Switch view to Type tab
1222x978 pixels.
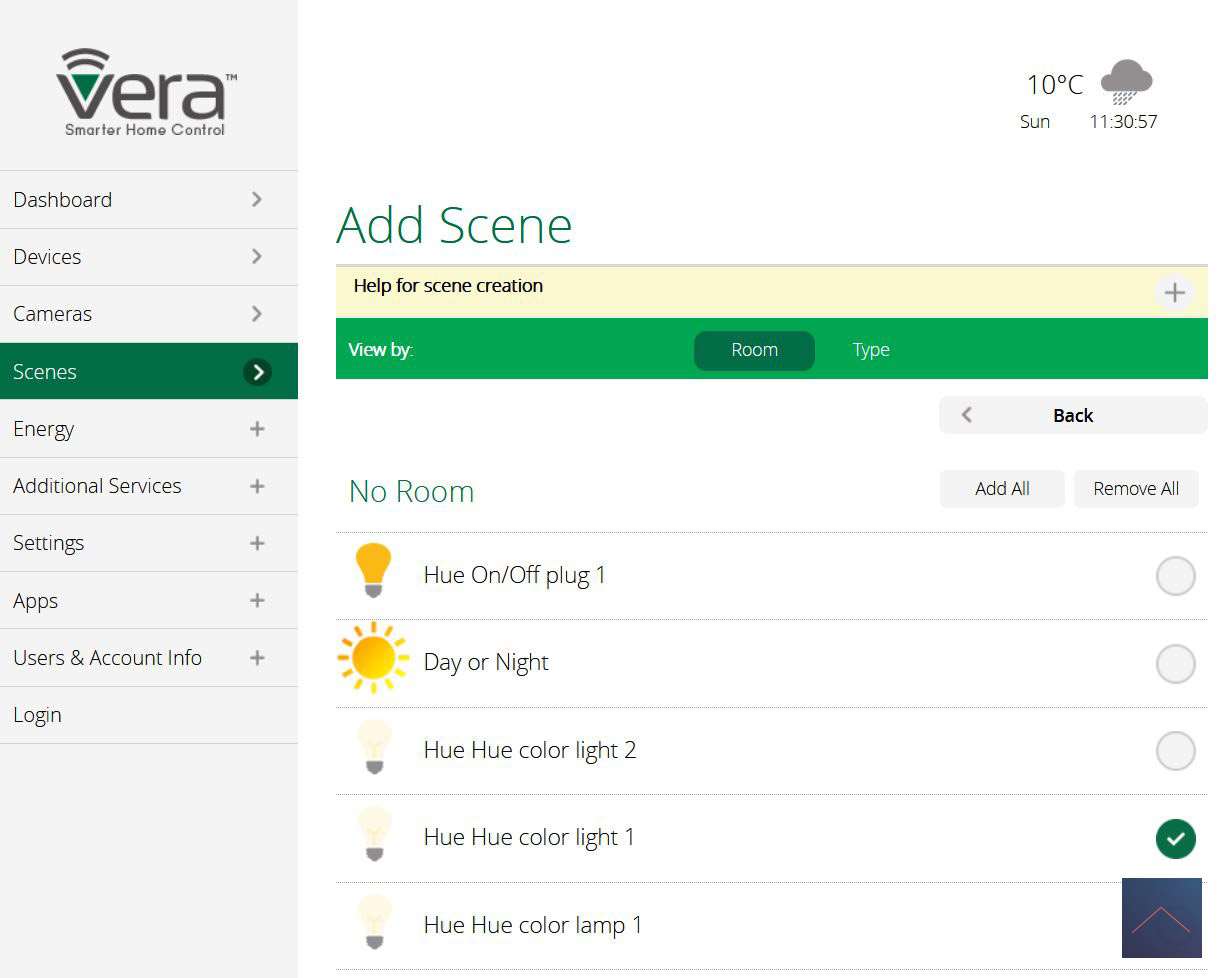click(x=870, y=350)
